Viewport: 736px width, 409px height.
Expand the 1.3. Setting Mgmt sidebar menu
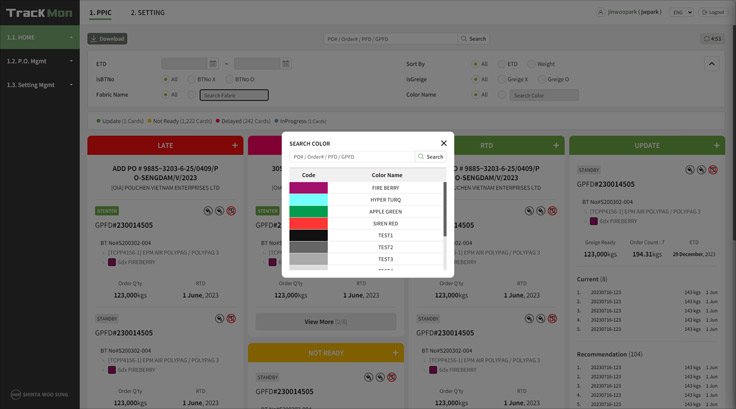[x=40, y=85]
